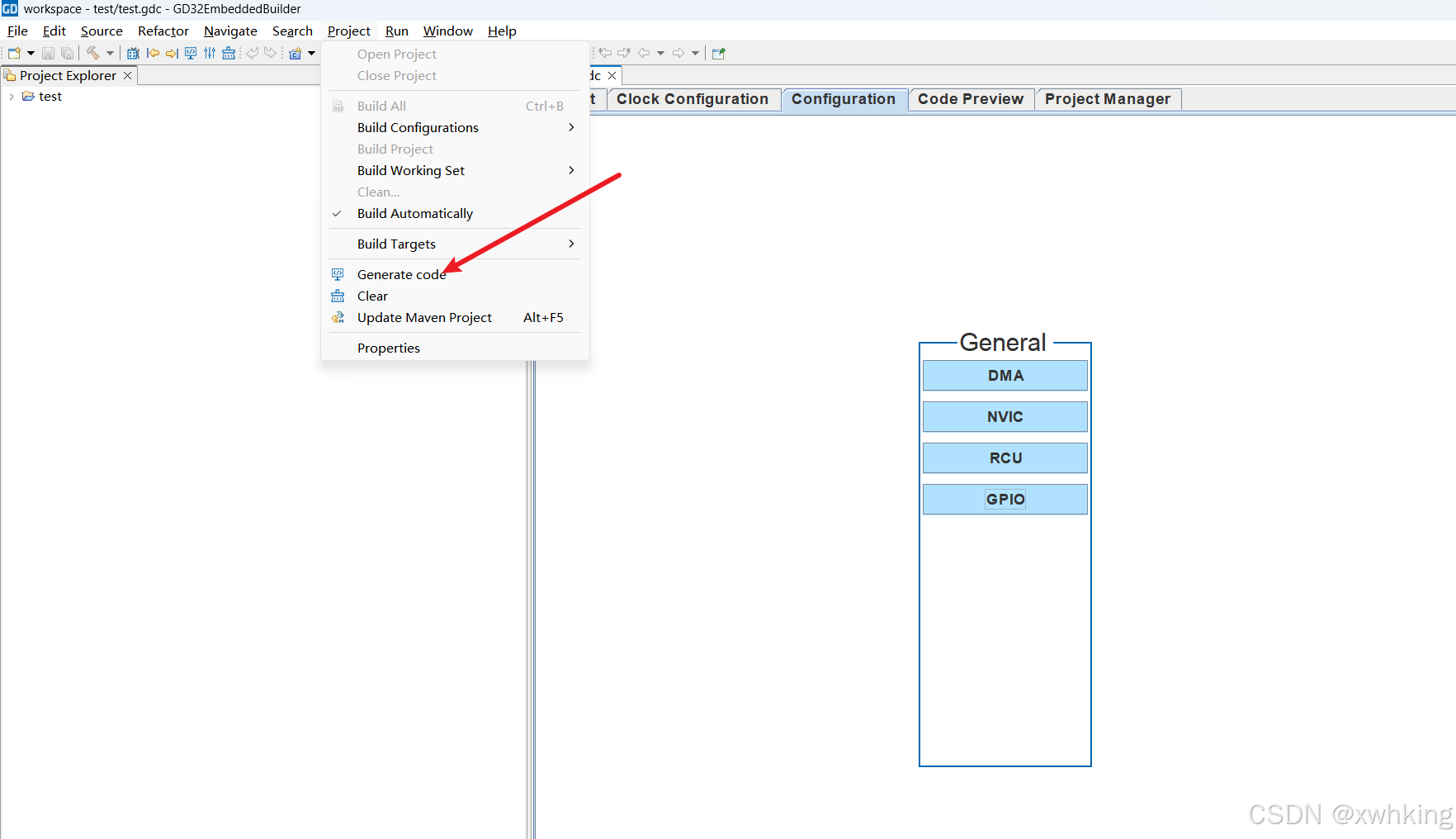The height and width of the screenshot is (839, 1456).
Task: Click the Back navigation arrow in toolbar
Action: click(644, 53)
